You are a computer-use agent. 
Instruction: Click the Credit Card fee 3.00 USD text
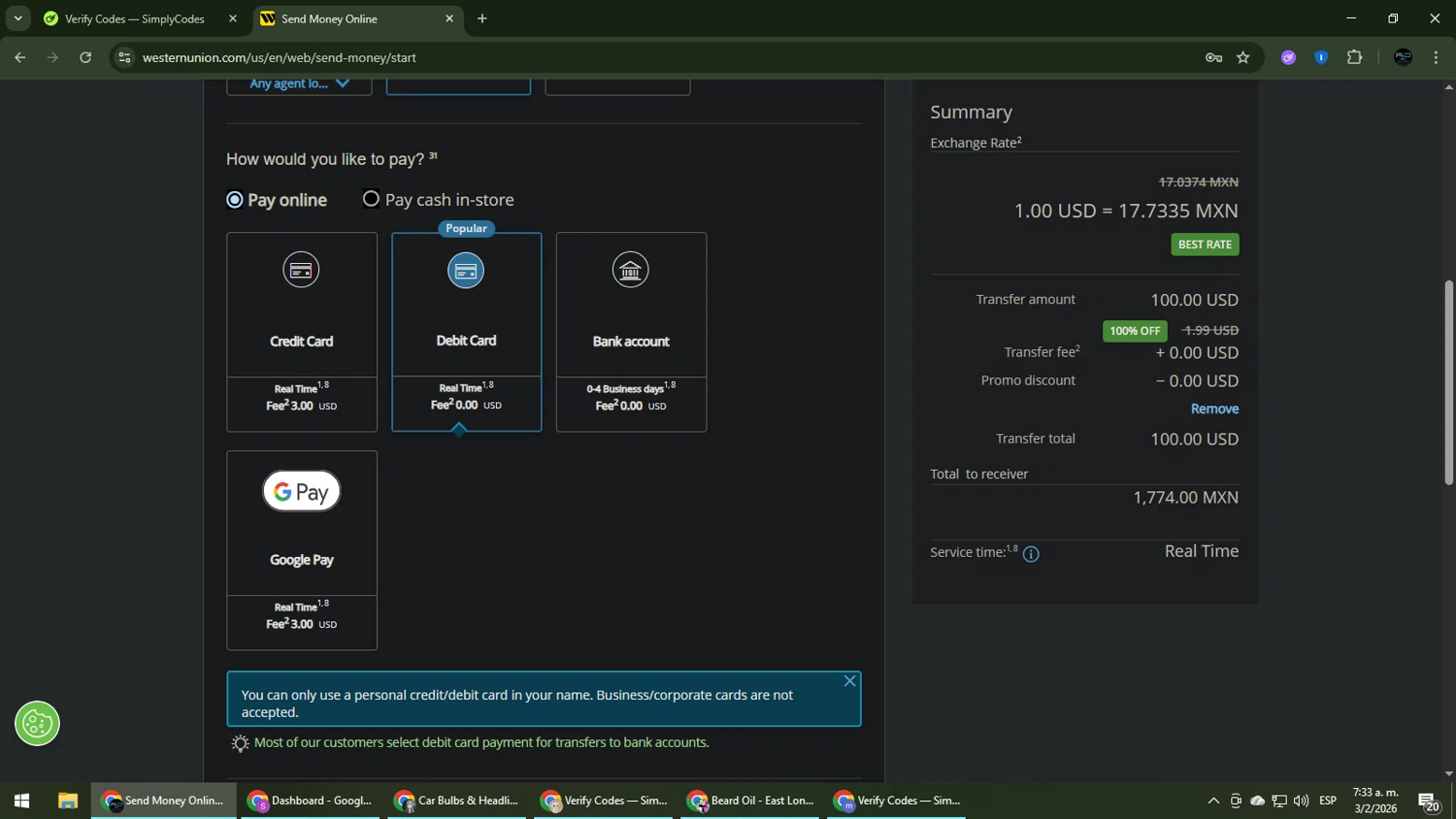tap(302, 407)
